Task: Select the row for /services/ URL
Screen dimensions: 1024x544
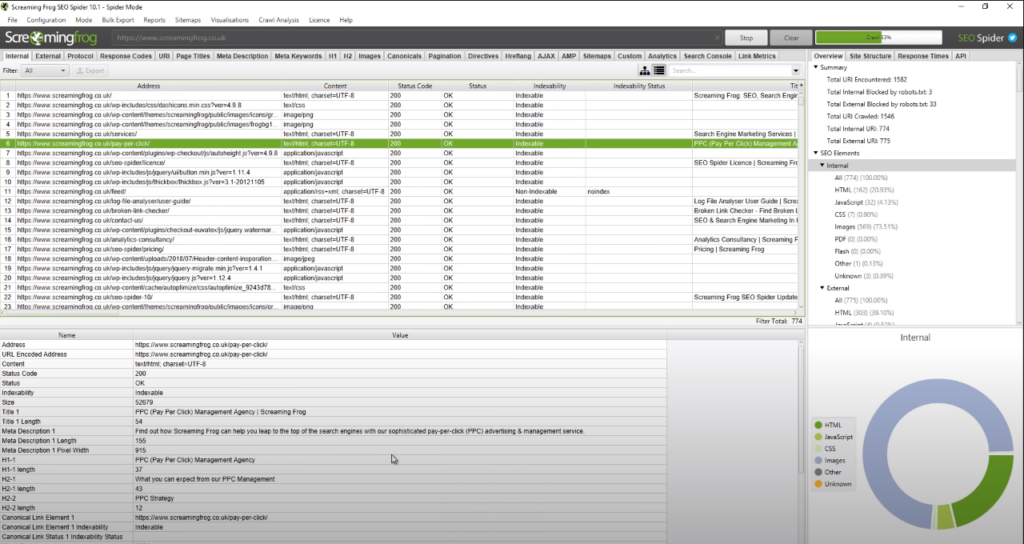Action: (398, 134)
